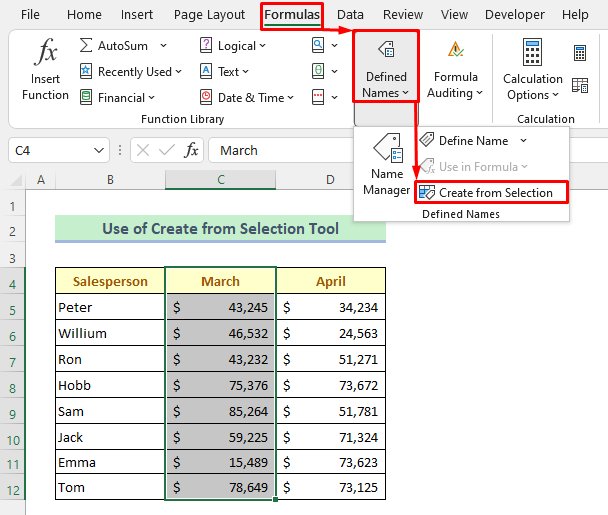This screenshot has width=608, height=515.
Task: Click the March value 78,649
Action: point(220,487)
